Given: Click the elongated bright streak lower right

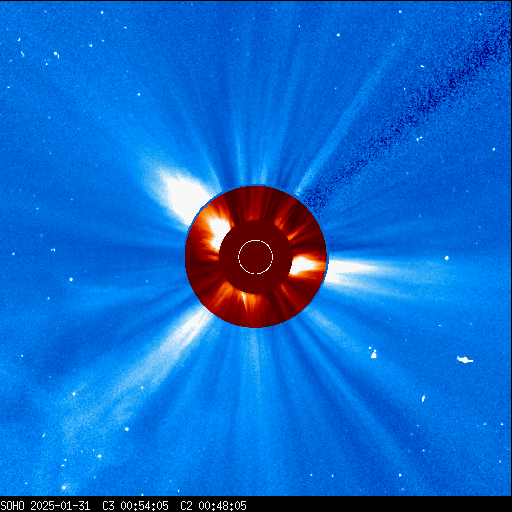Looking at the screenshot, I should point(423,399).
